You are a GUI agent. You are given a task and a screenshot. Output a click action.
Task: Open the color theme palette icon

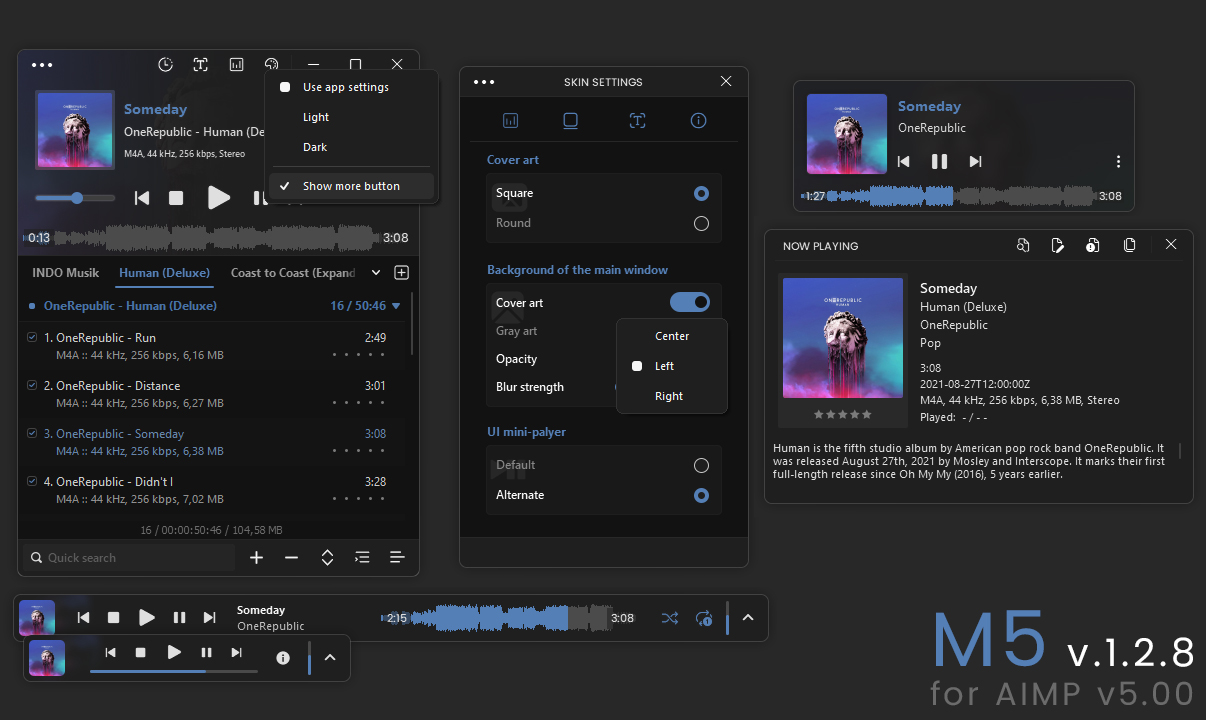pos(272,63)
